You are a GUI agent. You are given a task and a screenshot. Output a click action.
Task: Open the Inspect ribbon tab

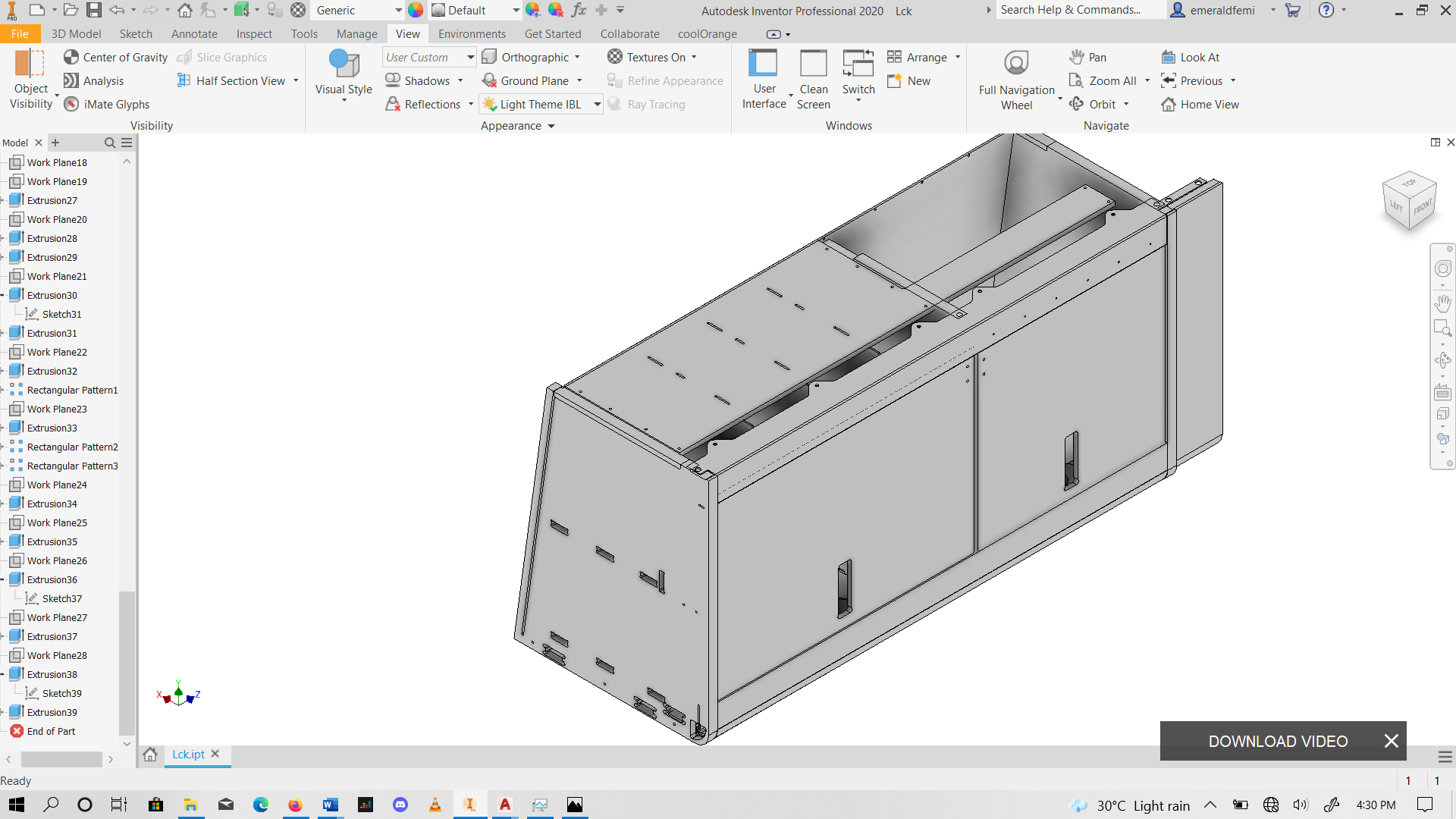point(253,33)
